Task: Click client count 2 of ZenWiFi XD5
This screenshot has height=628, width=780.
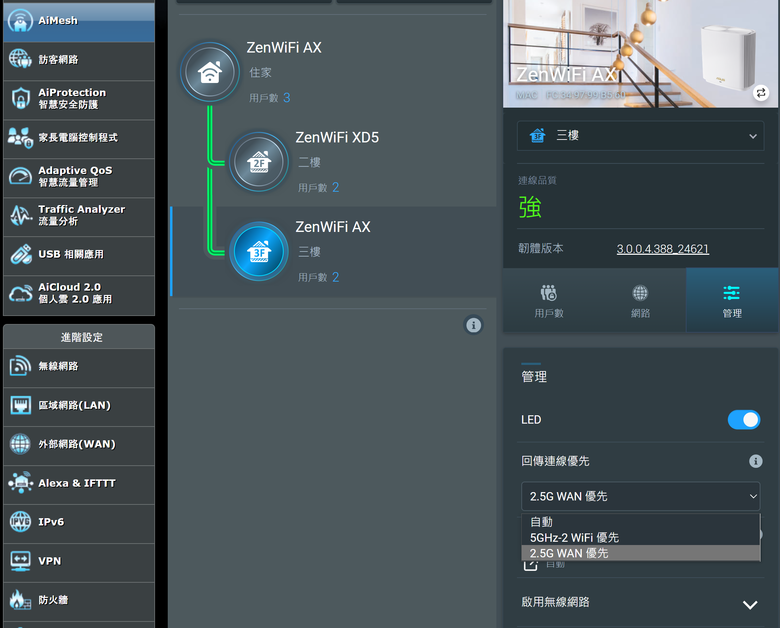Action: (x=335, y=187)
